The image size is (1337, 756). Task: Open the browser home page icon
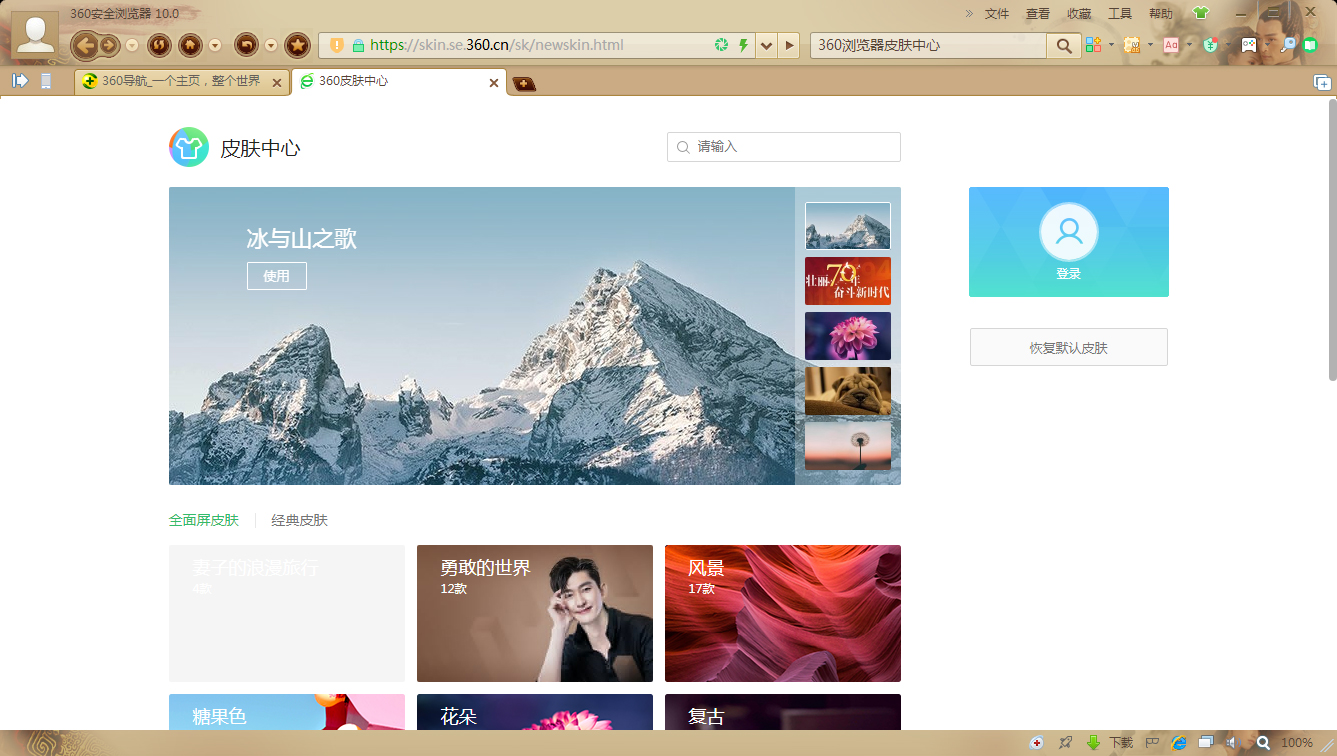click(190, 45)
